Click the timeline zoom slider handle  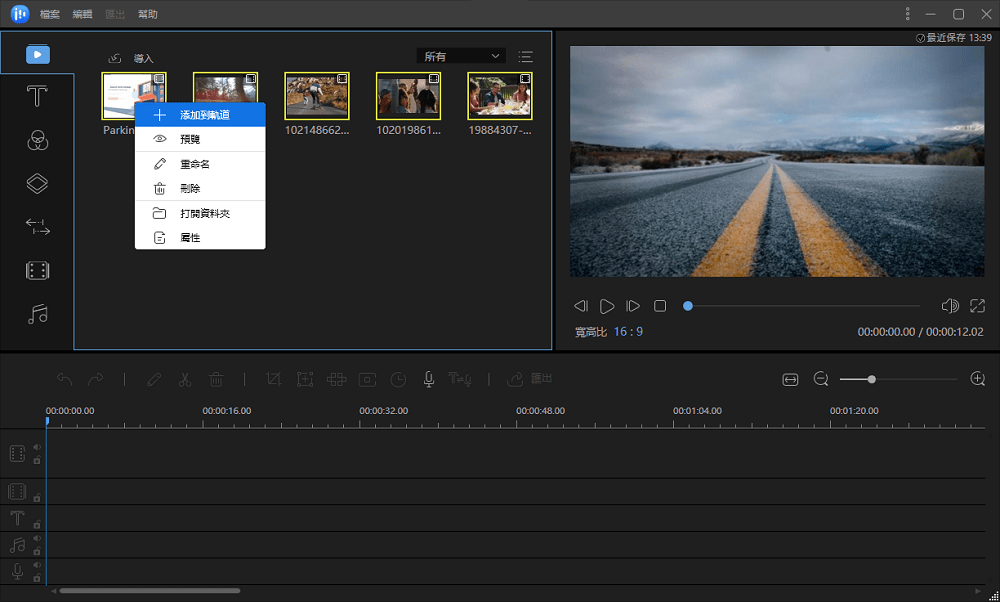[x=871, y=379]
